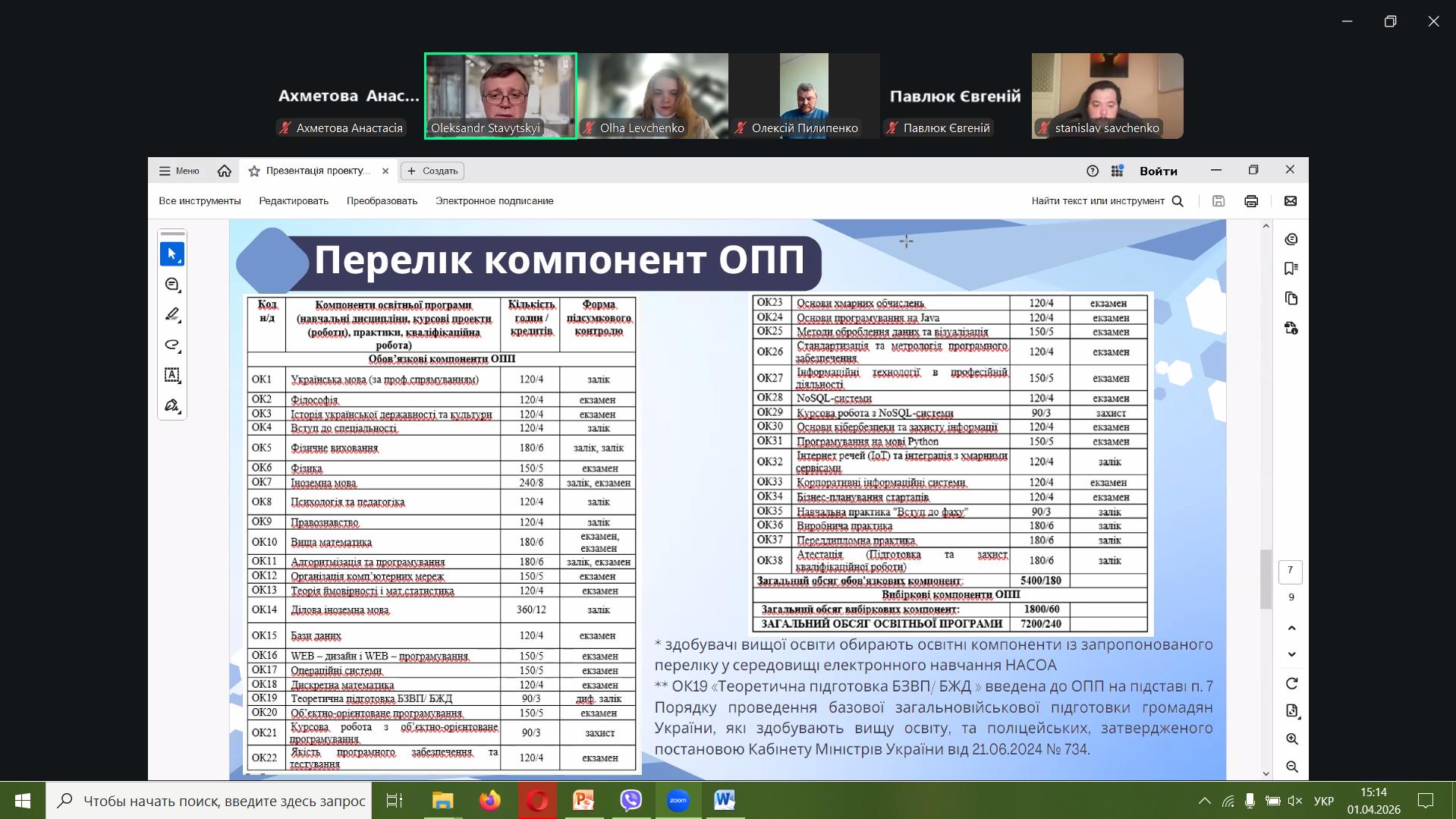1456x819 pixels.
Task: Select the text box tool
Action: [x=172, y=375]
